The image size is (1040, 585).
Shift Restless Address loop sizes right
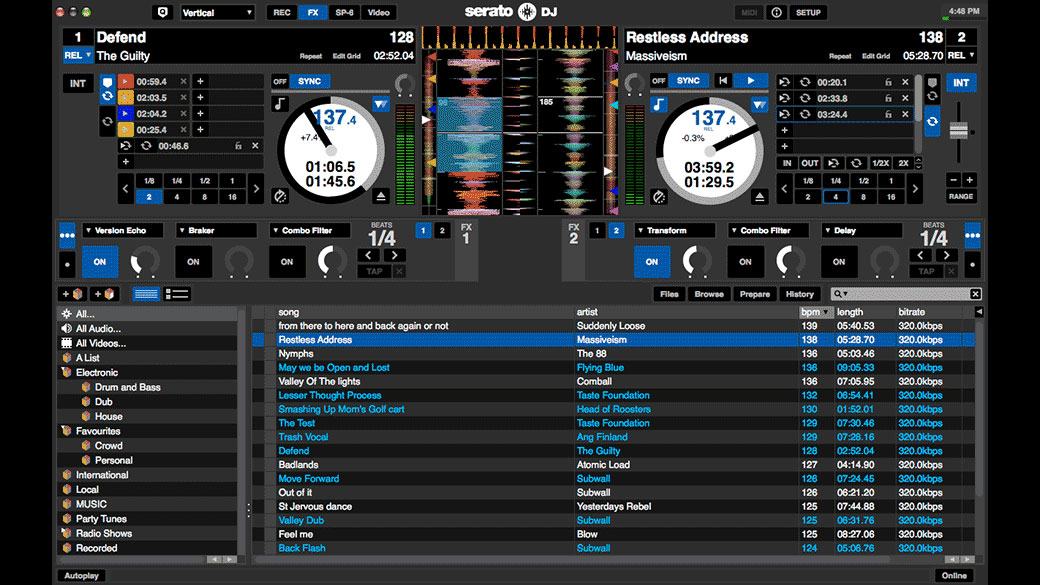point(915,188)
